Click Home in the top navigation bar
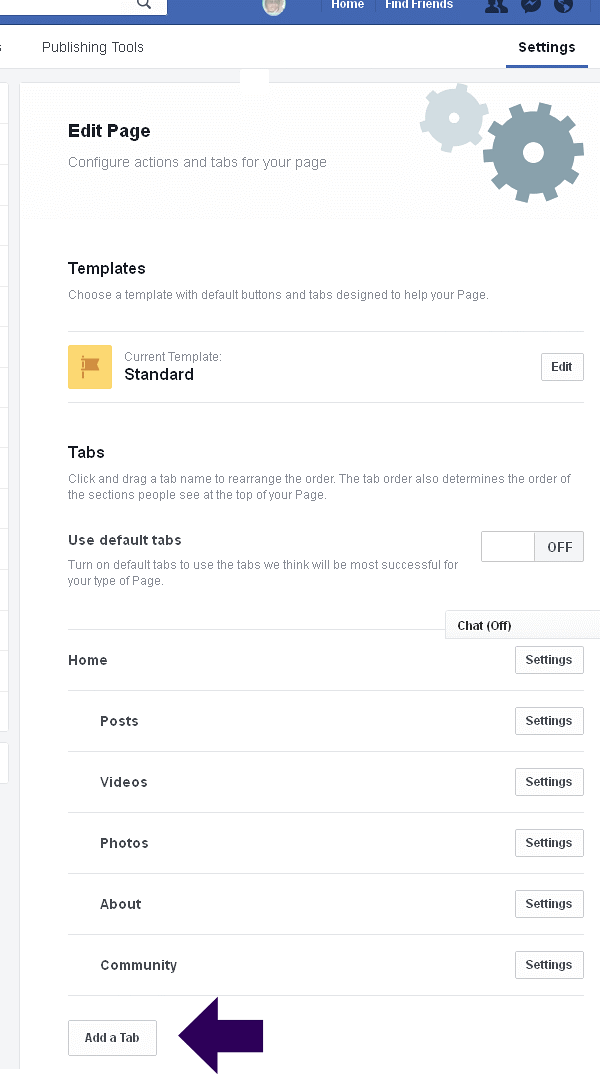Image resolution: width=600 pixels, height=1080 pixels. [x=348, y=5]
